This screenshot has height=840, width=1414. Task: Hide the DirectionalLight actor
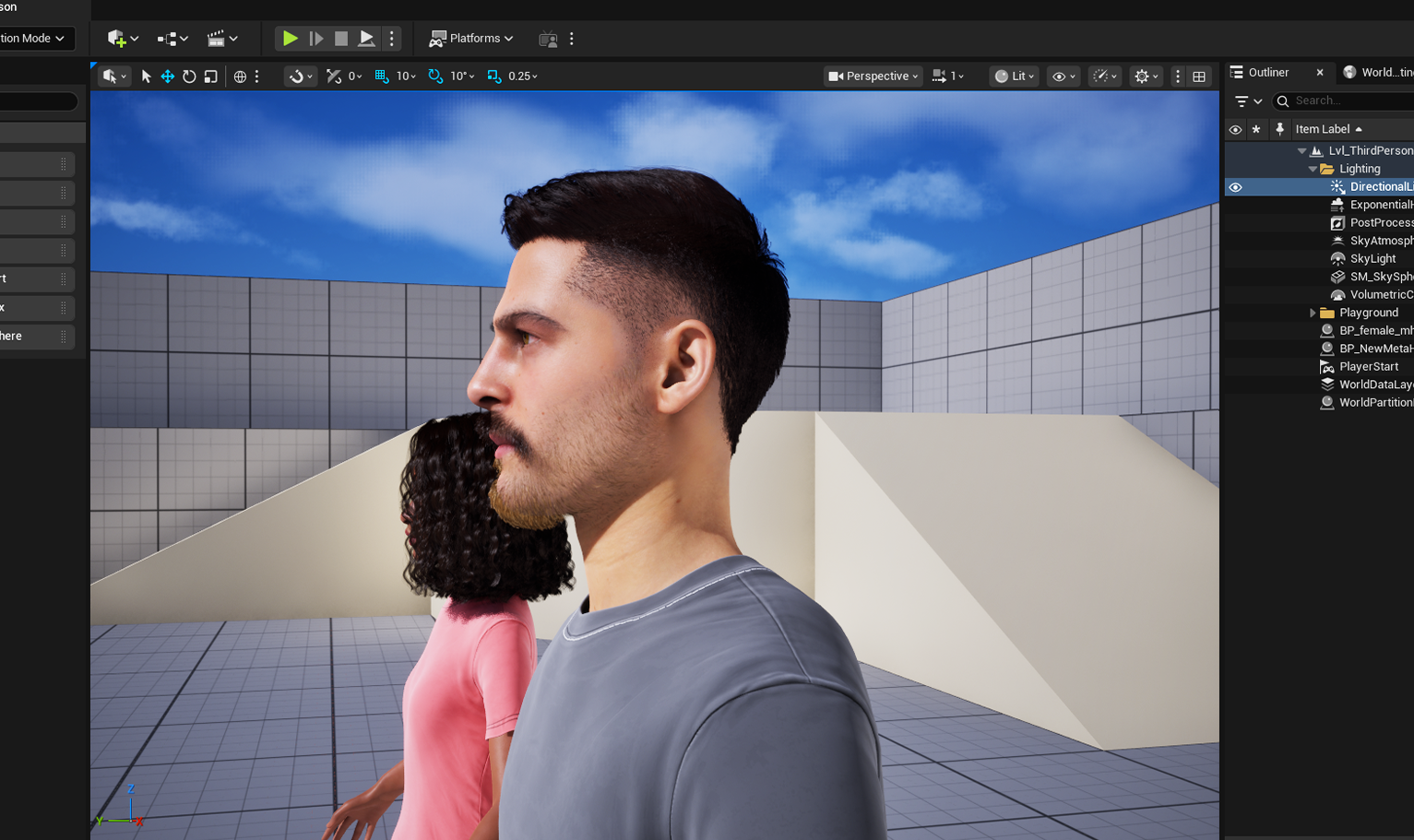point(1235,187)
